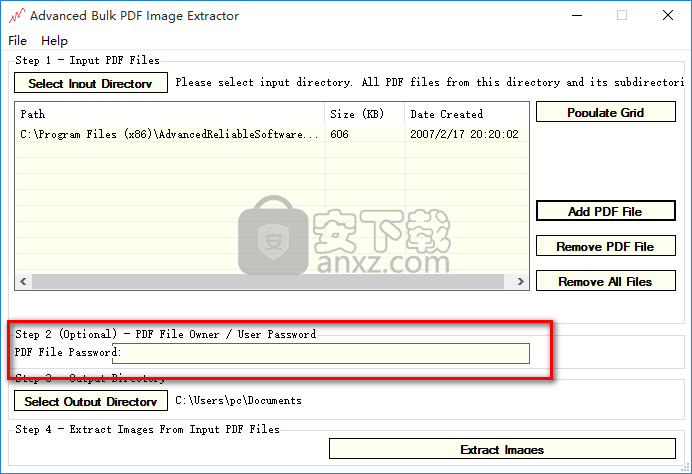Click the application icon in title bar
Image resolution: width=692 pixels, height=474 pixels.
[17, 15]
